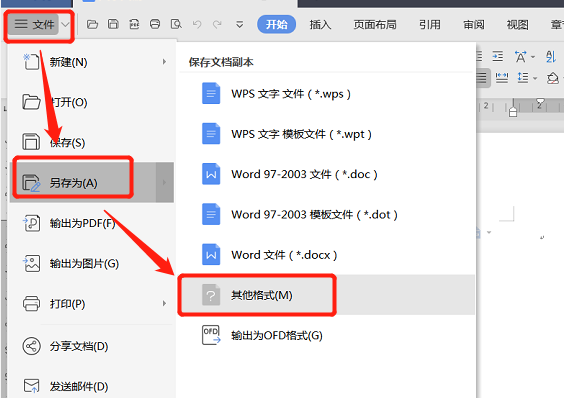This screenshot has width=564, height=398.
Task: Save as Word 文件 (*.docx)
Action: click(327, 255)
